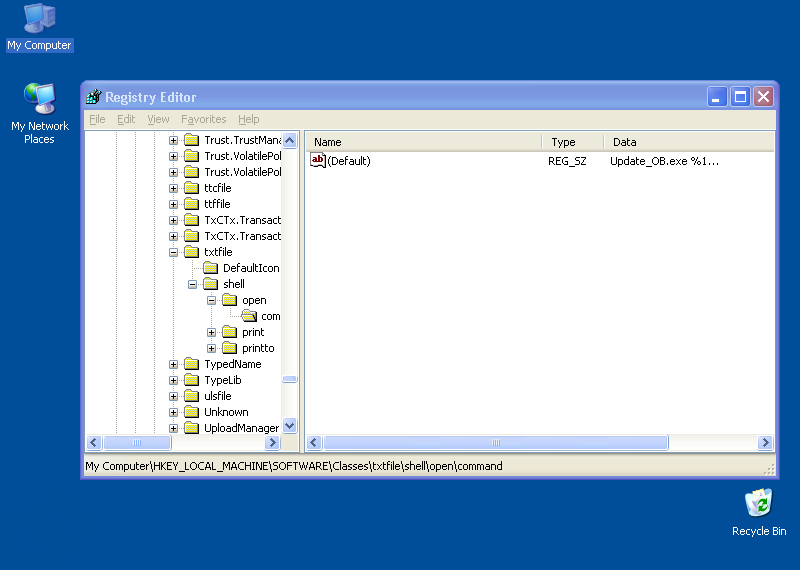Click the tree pane vertical scroll thumb

point(290,379)
